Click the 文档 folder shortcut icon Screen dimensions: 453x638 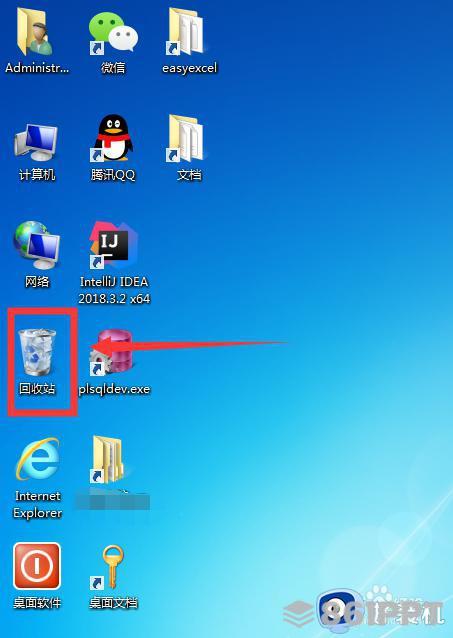(x=186, y=138)
